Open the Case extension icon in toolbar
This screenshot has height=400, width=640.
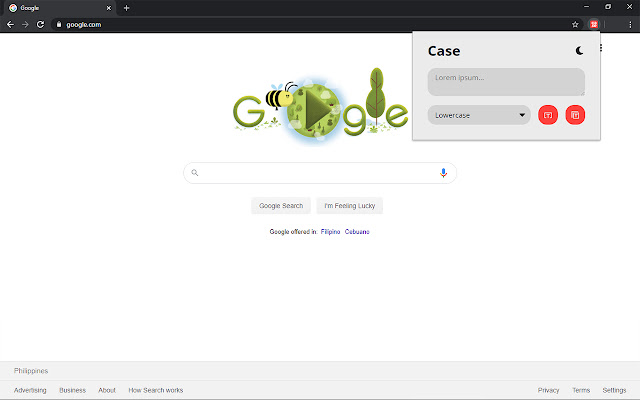[594, 24]
